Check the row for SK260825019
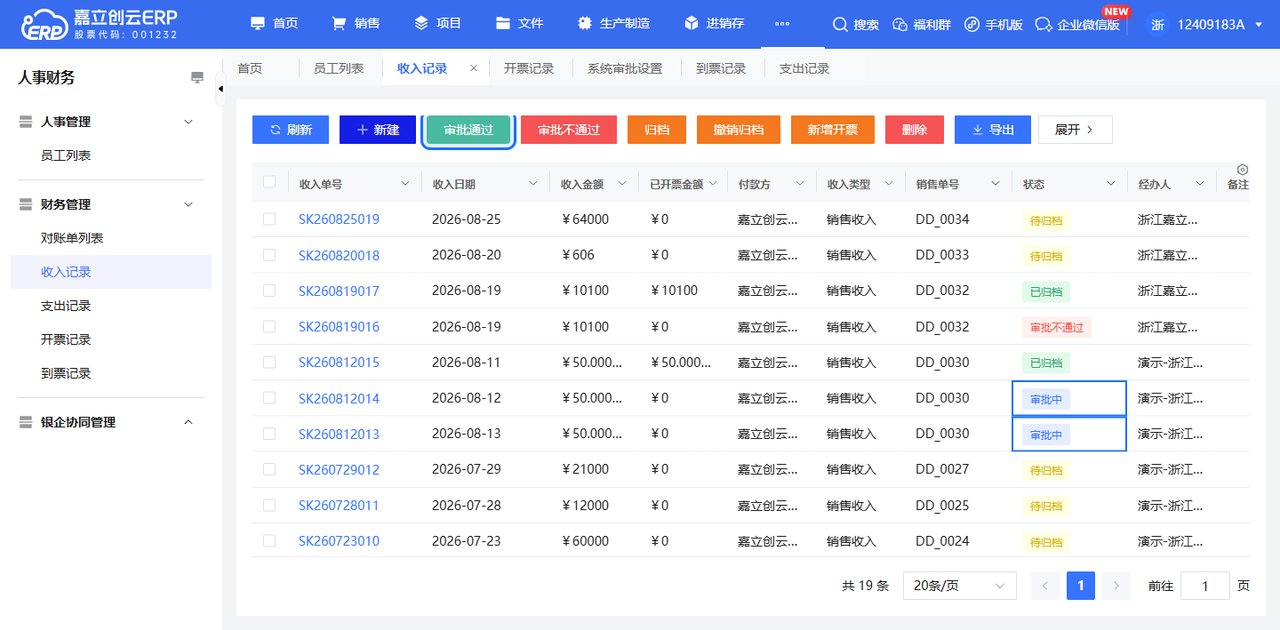Image resolution: width=1280 pixels, height=630 pixels. coord(269,219)
